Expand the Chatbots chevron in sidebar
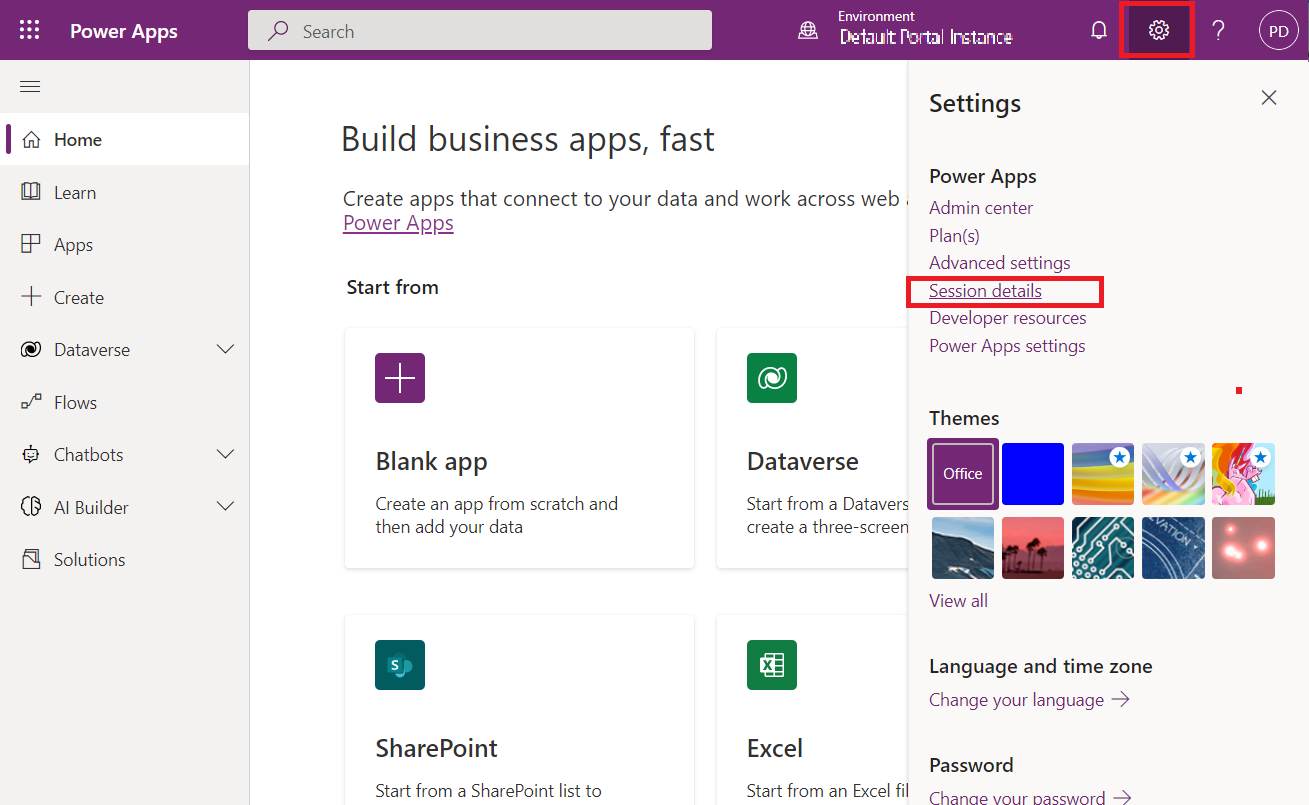This screenshot has height=805, width=1309. point(226,454)
